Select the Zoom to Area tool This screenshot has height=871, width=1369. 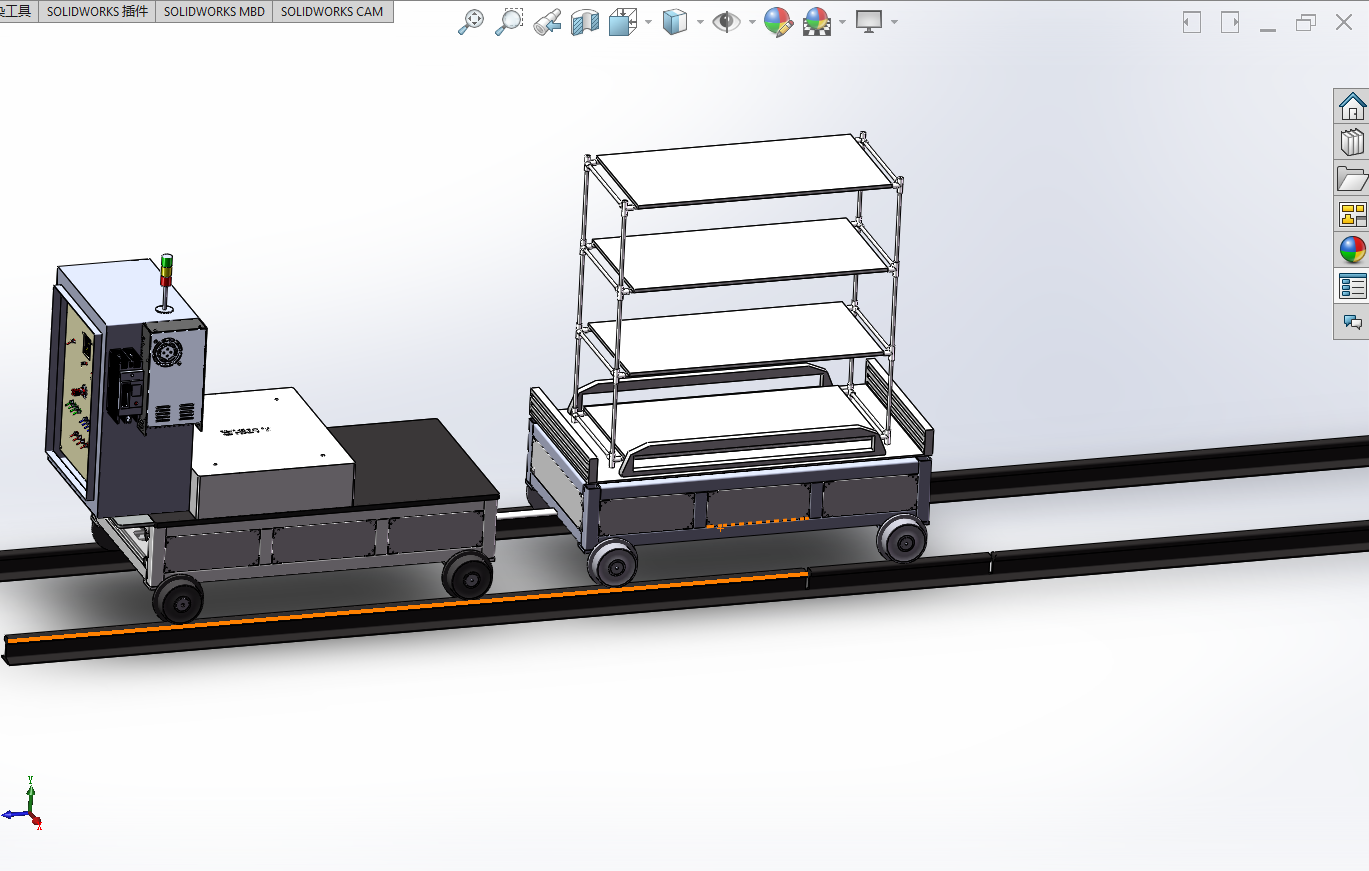click(x=509, y=22)
